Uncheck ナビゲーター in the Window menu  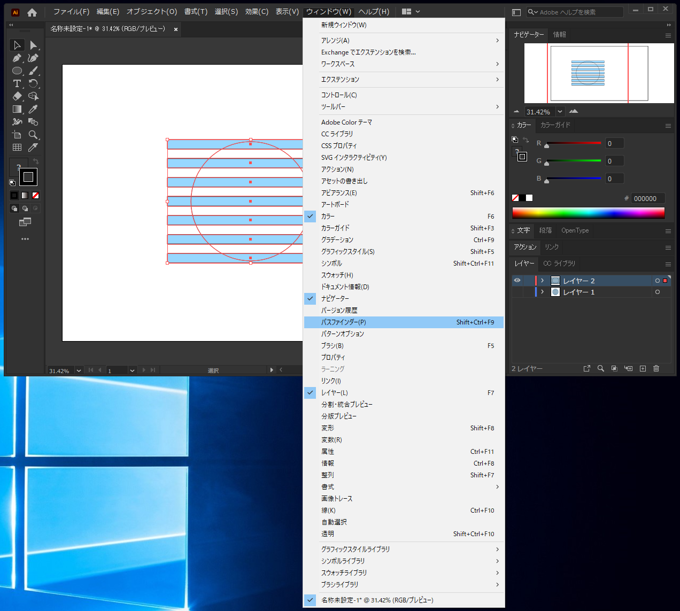point(403,298)
